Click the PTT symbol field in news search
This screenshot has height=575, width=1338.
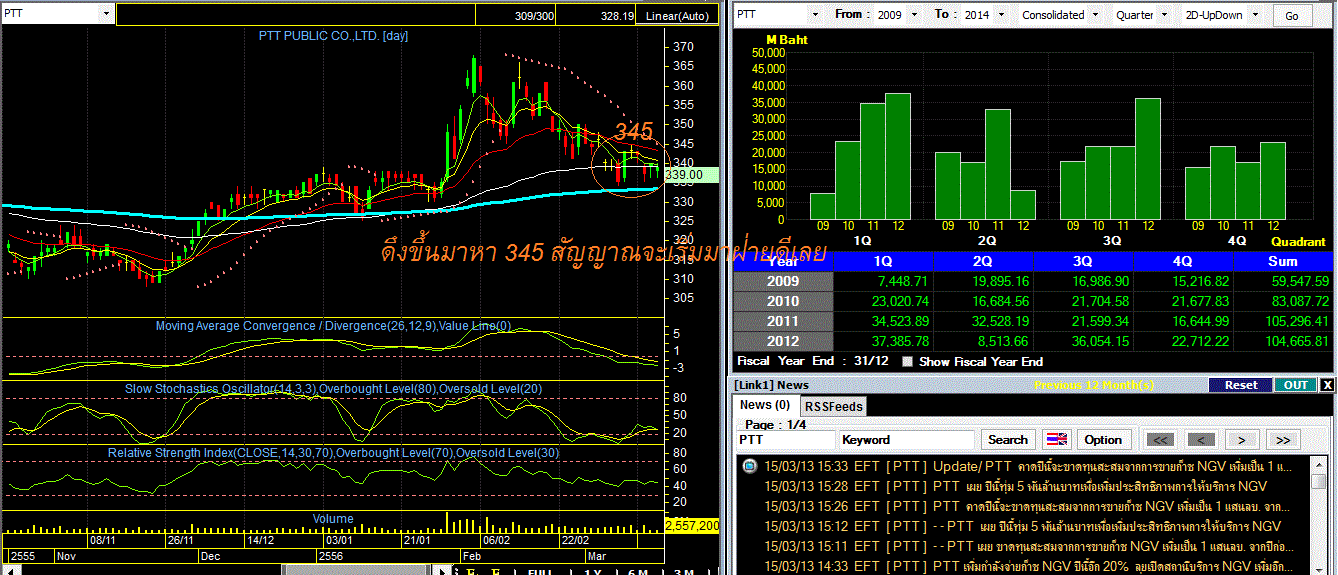786,439
